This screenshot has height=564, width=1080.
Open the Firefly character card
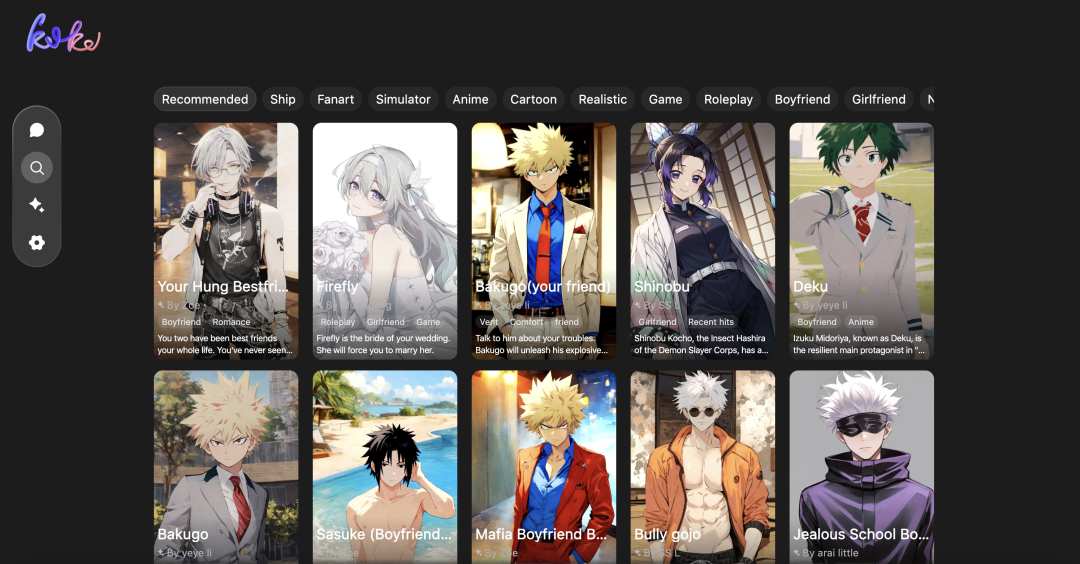(x=385, y=241)
